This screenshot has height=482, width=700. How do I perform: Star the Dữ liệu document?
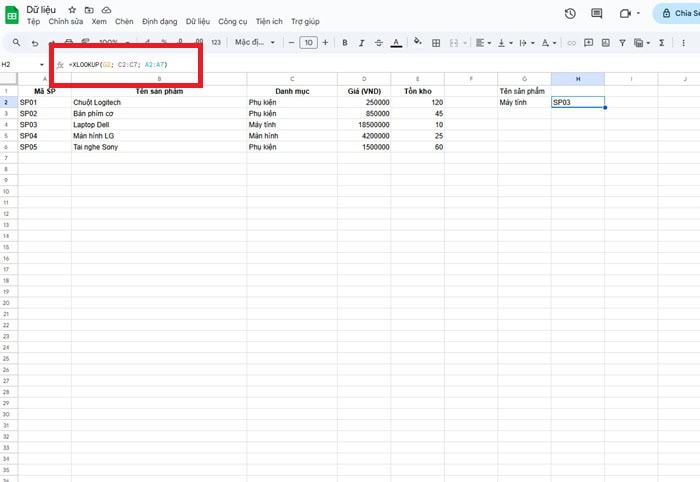72,10
